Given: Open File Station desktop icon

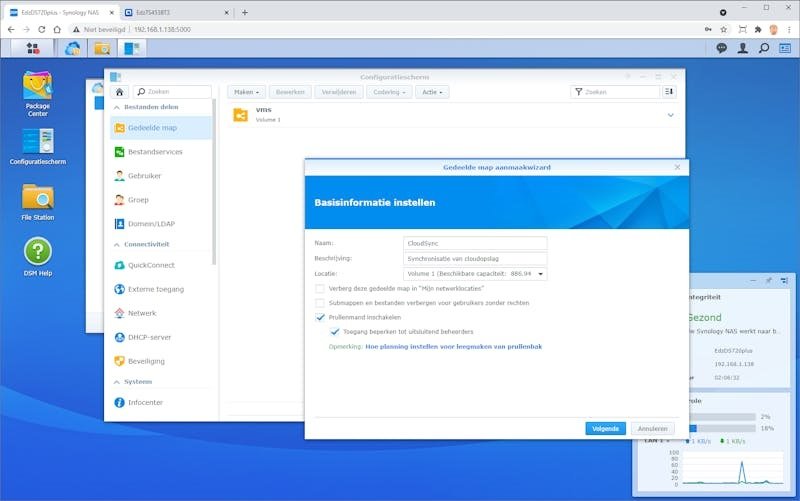Looking at the screenshot, I should pos(38,202).
